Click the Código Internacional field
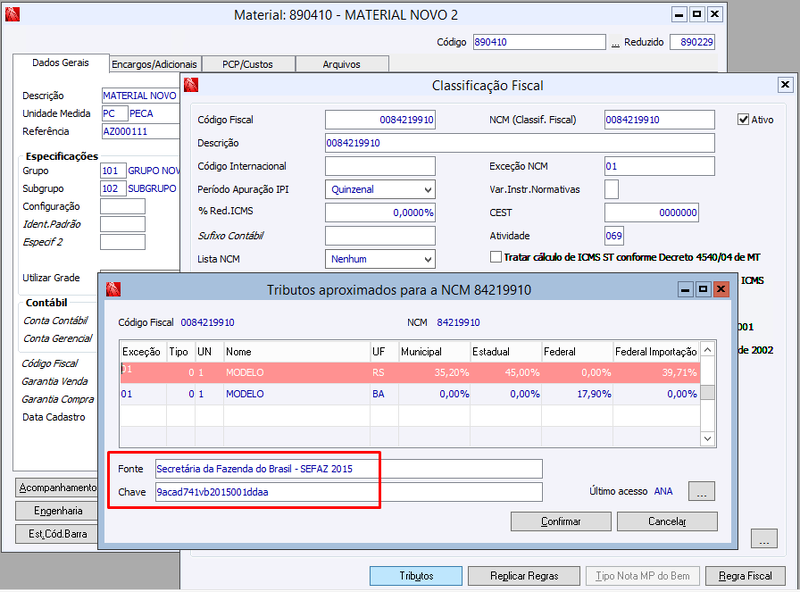800x592 pixels. click(380, 166)
